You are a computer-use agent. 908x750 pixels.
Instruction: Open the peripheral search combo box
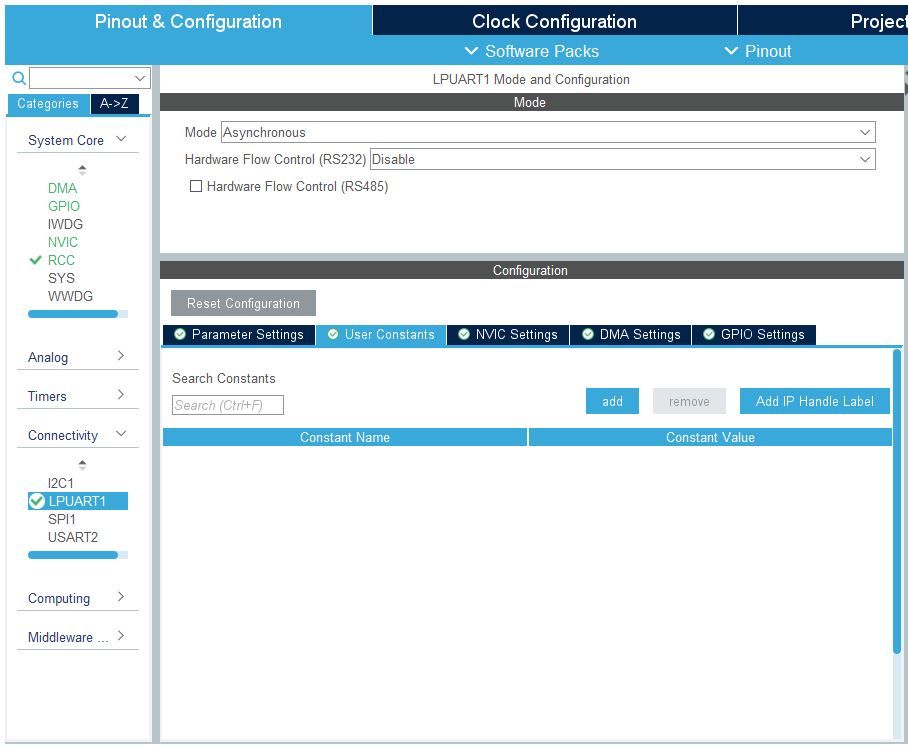pos(90,78)
